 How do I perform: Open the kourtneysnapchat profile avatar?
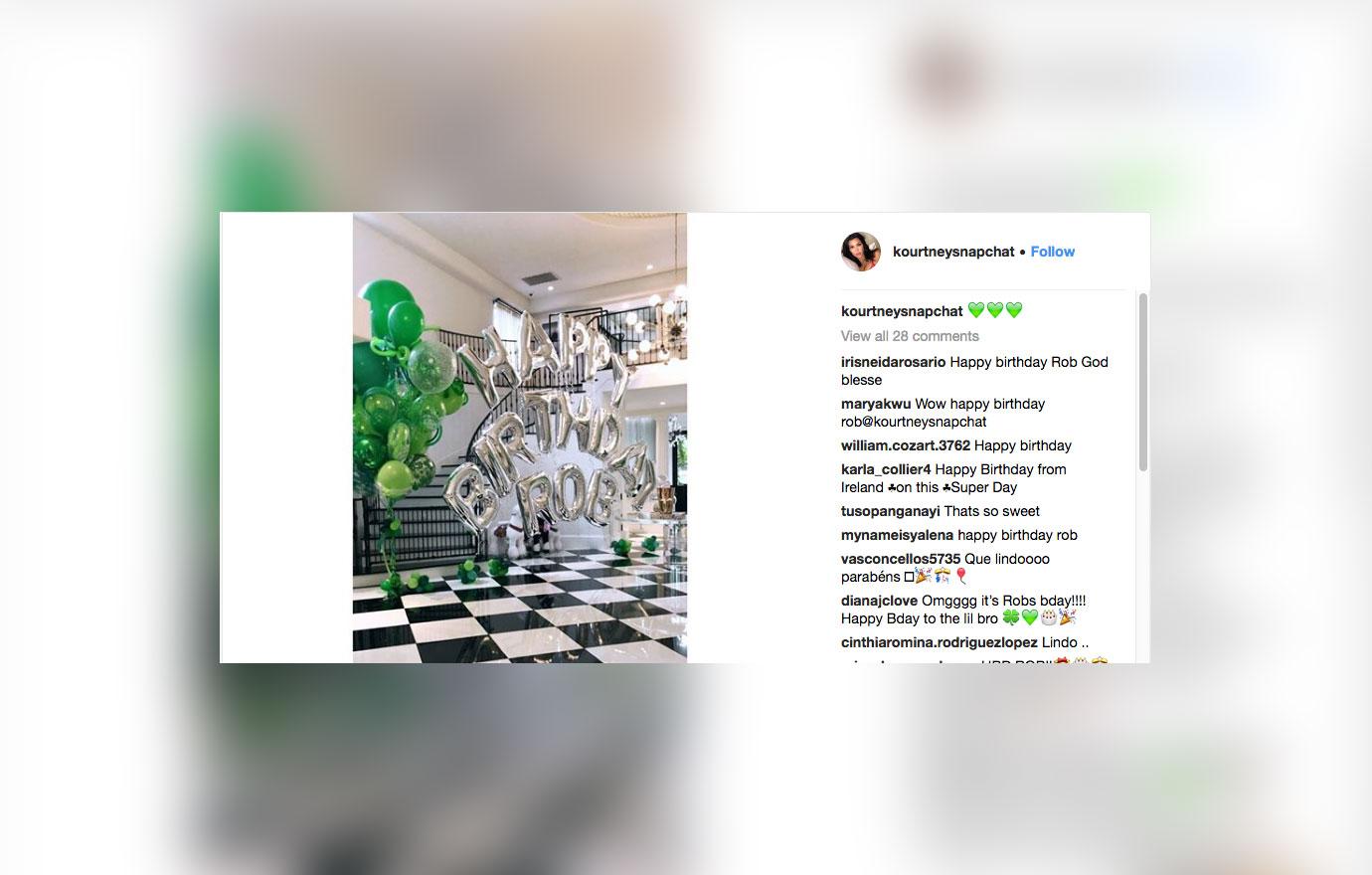tap(861, 252)
